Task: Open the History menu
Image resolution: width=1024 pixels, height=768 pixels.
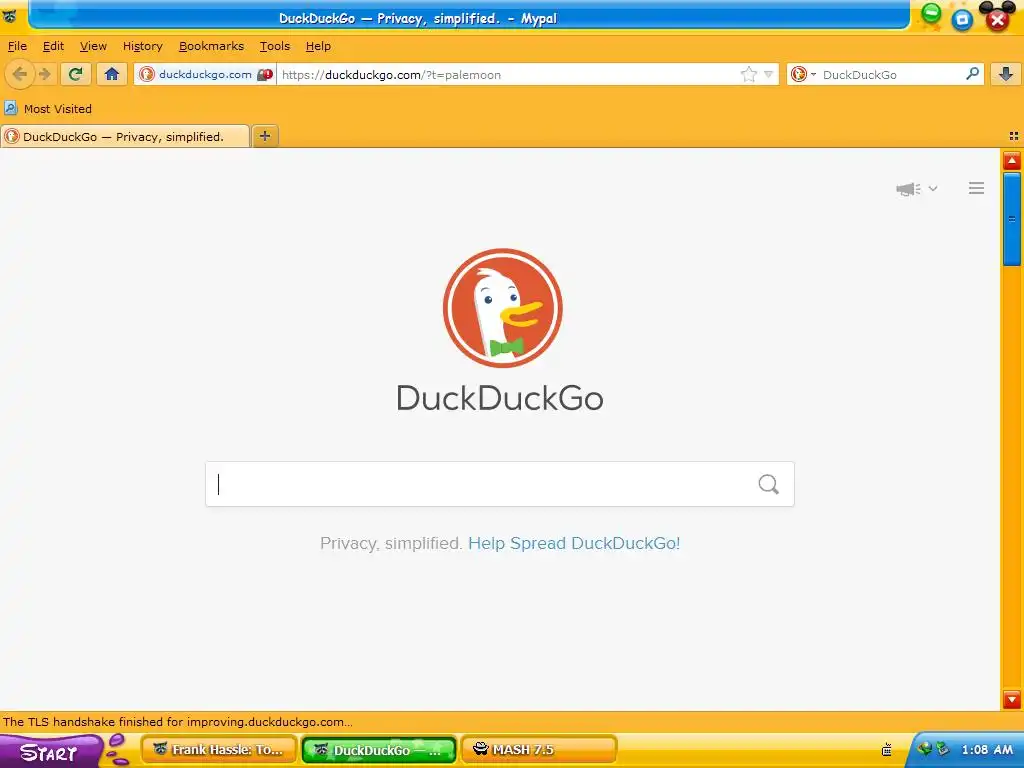Action: point(142,46)
